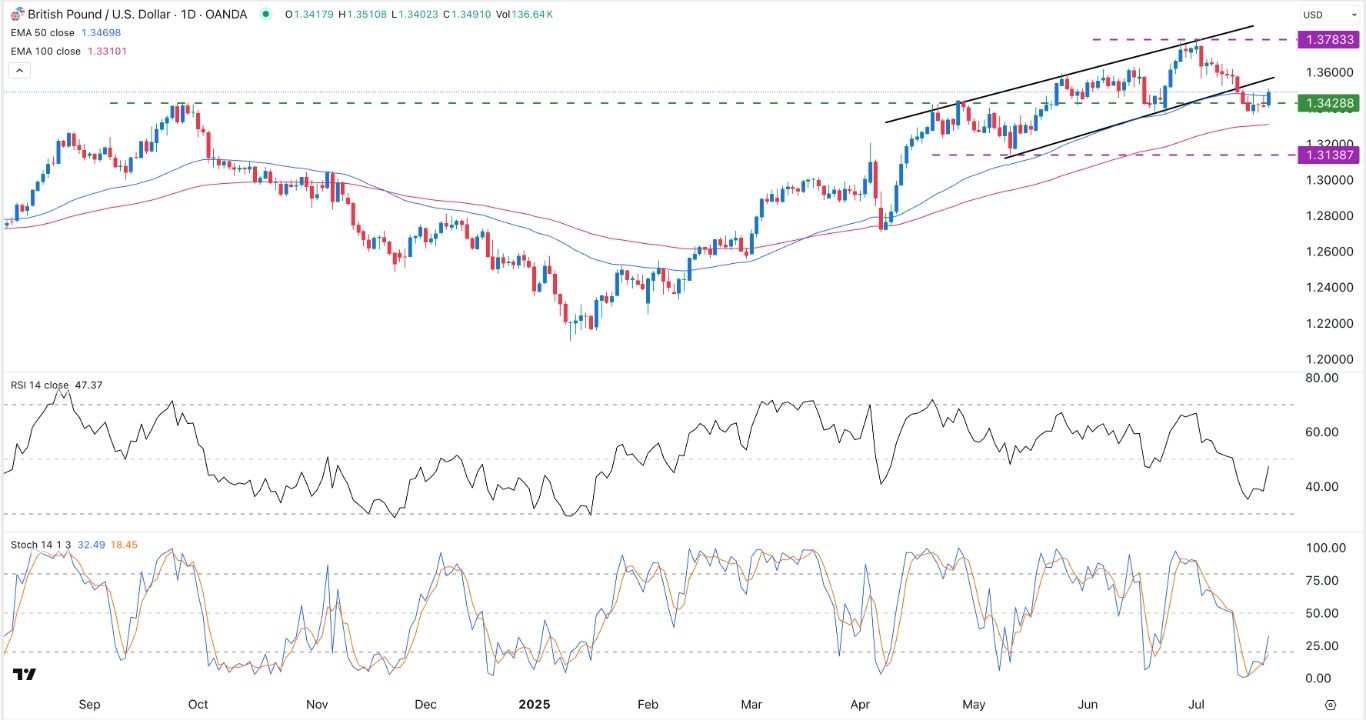Click the Stoch 100.00 scale label
The image size is (1366, 720).
(1322, 548)
